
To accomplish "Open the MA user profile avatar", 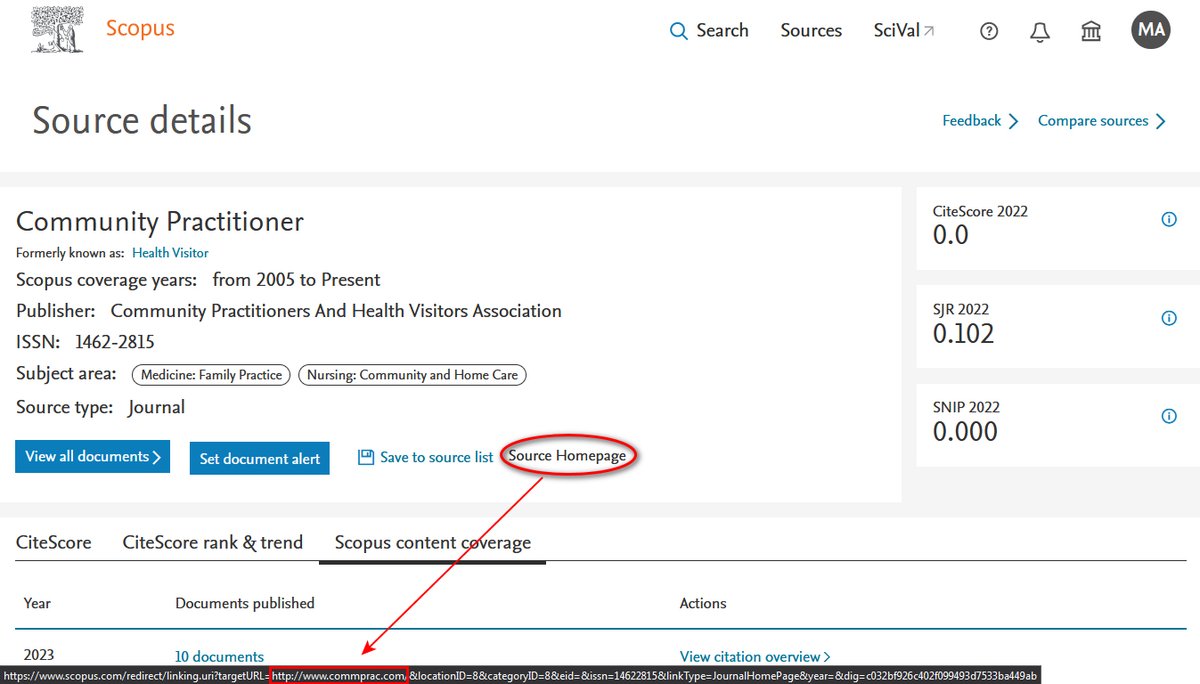I will coord(1151,30).
